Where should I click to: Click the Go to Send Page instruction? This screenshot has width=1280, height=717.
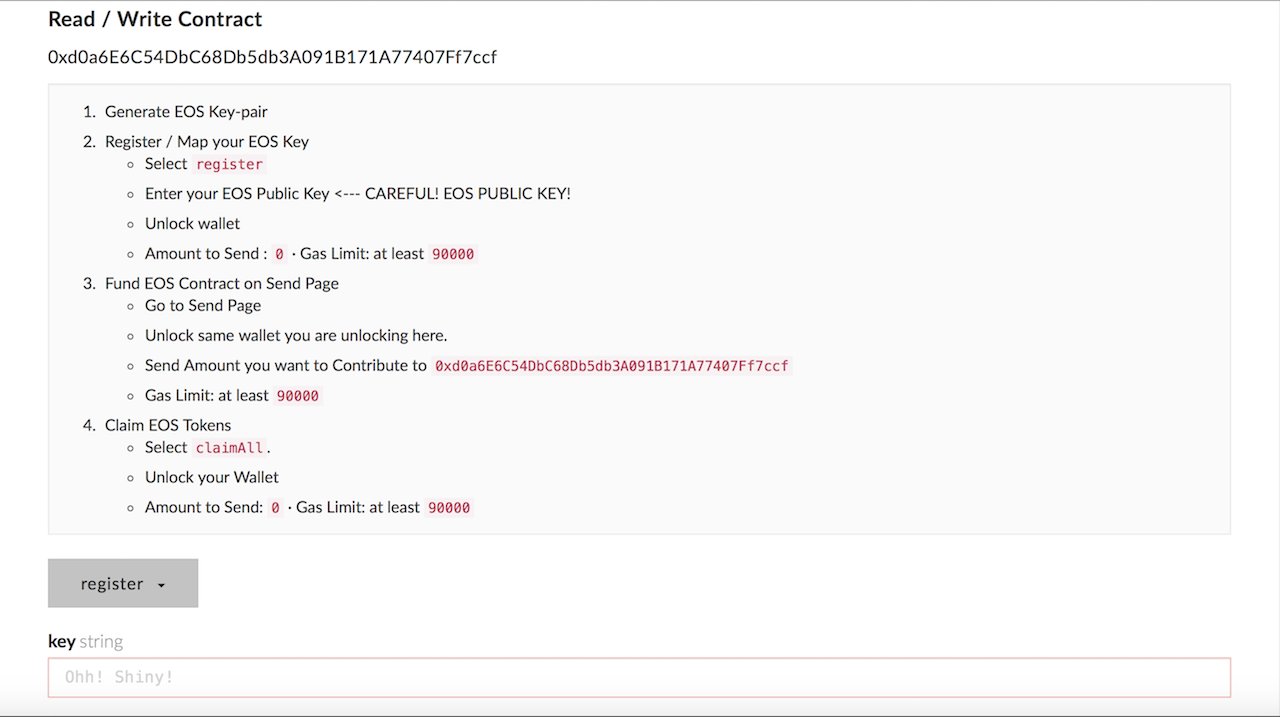202,306
